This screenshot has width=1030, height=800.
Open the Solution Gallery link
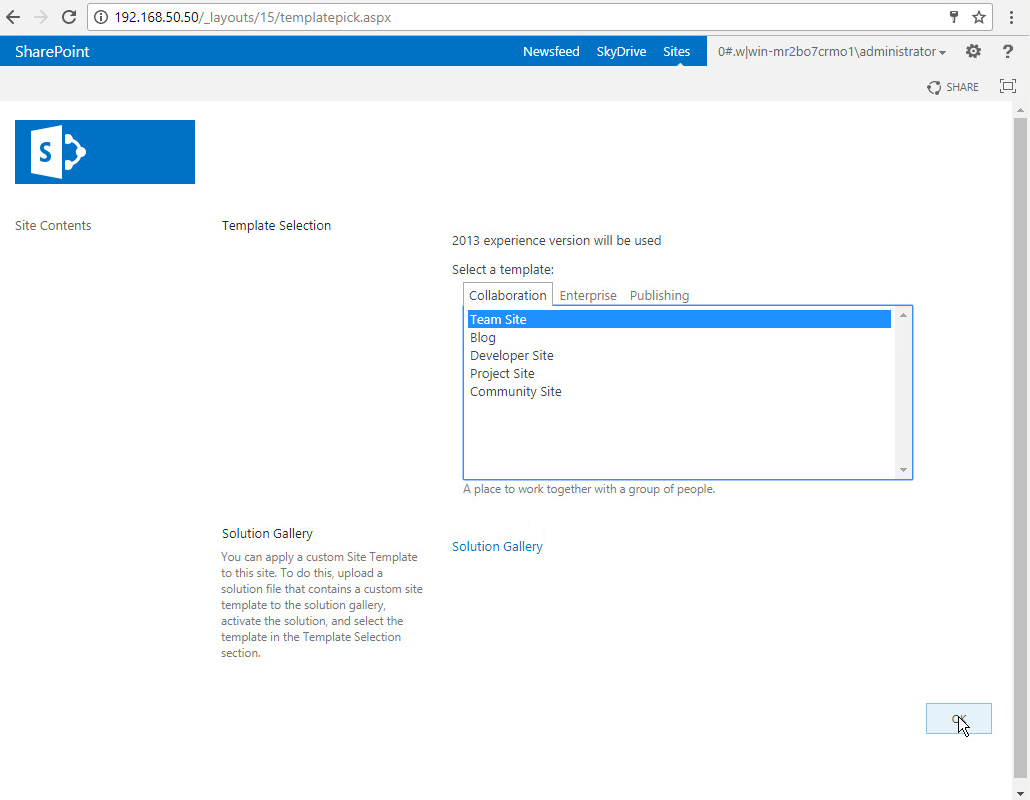point(497,546)
